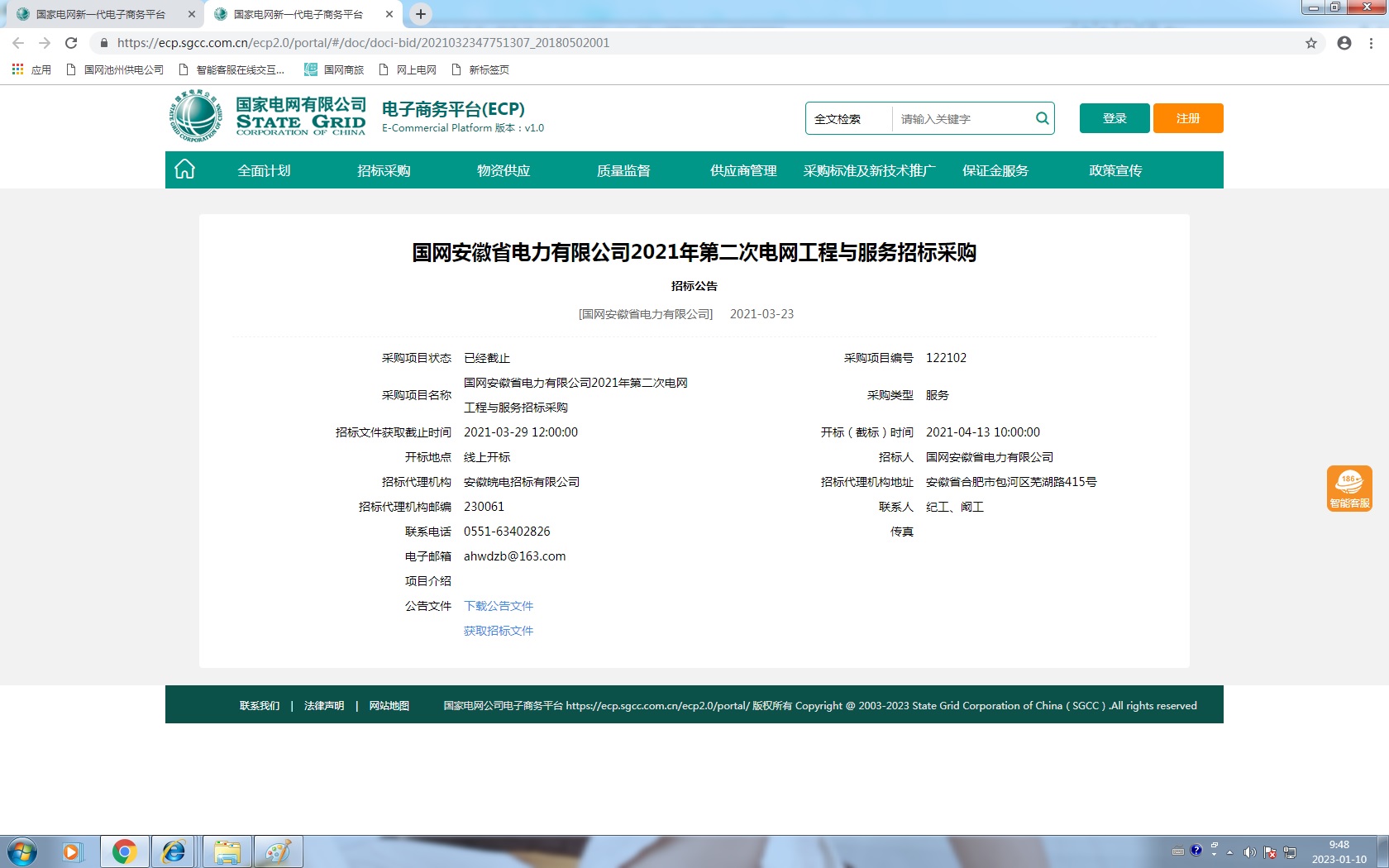Open the Windows Start button
Image resolution: width=1389 pixels, height=868 pixels.
pyautogui.click(x=22, y=851)
